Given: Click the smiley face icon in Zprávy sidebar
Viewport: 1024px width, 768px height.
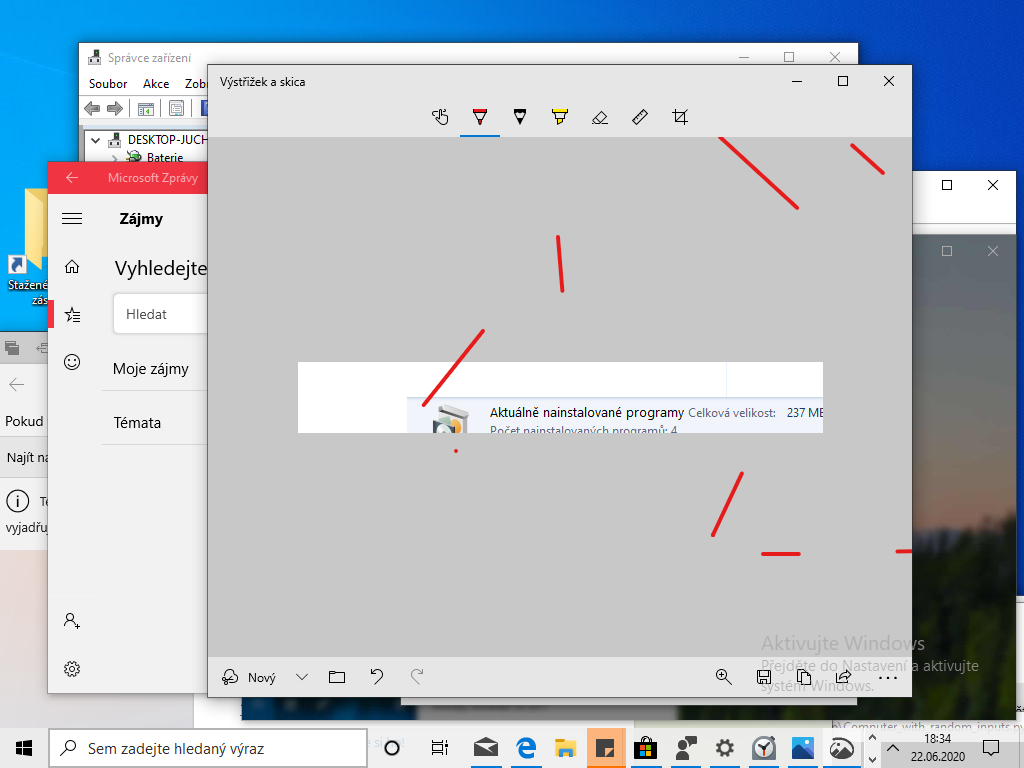Looking at the screenshot, I should (x=72, y=362).
